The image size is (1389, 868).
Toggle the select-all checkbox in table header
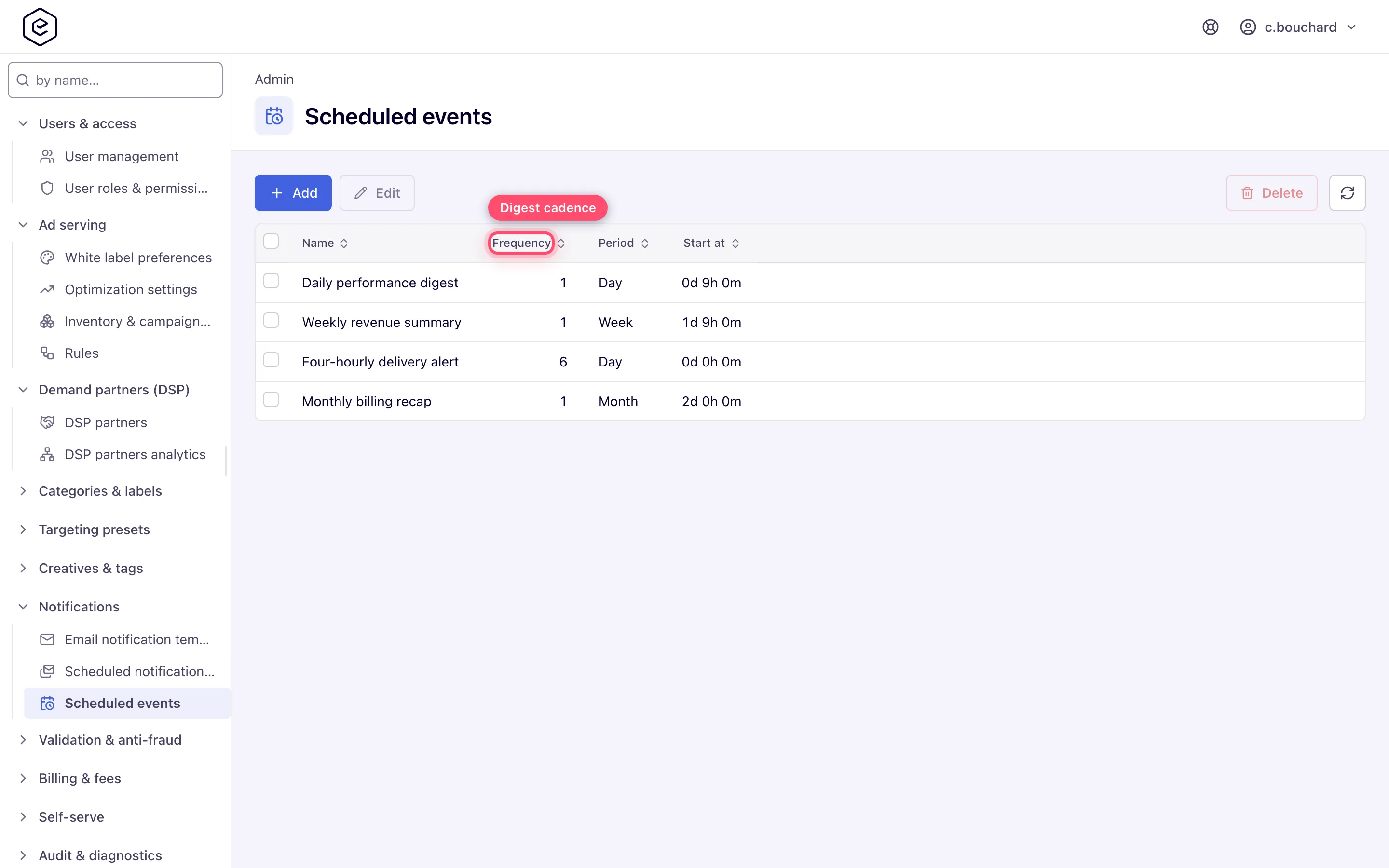[x=271, y=241]
